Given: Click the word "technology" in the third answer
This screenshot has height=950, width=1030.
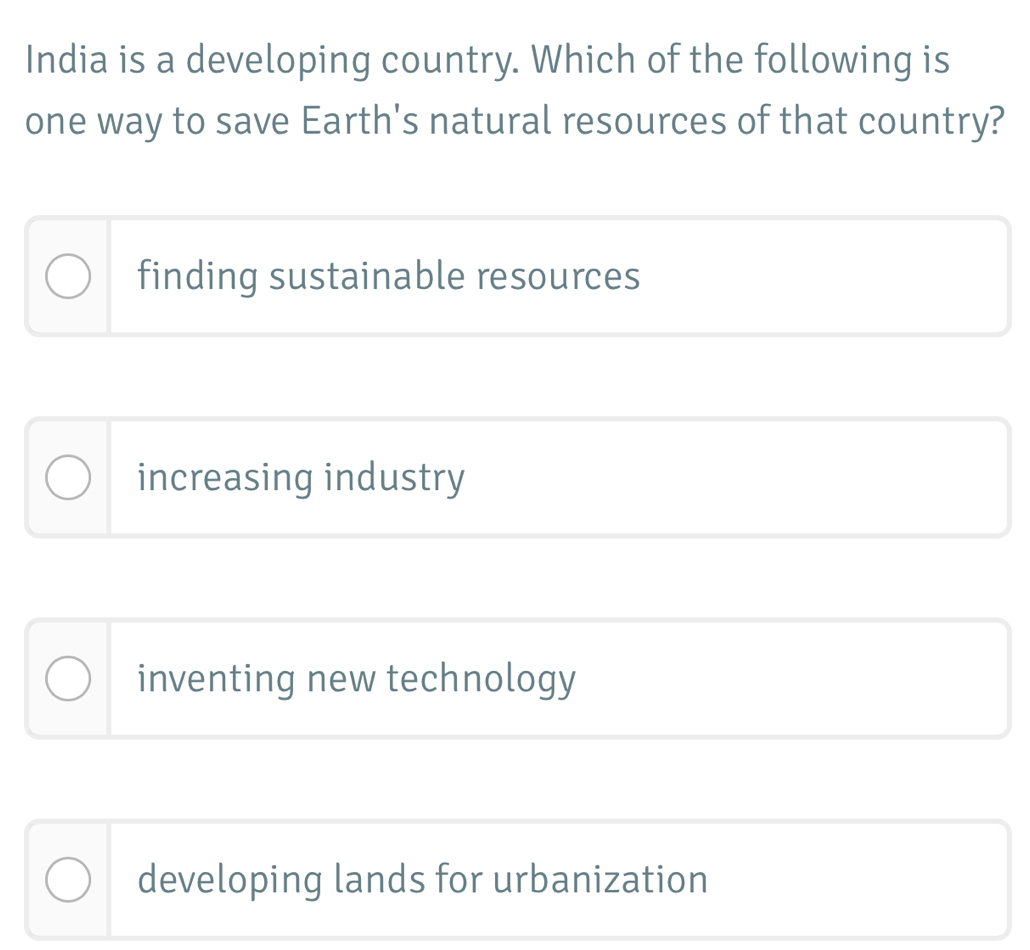Looking at the screenshot, I should pos(481,680).
